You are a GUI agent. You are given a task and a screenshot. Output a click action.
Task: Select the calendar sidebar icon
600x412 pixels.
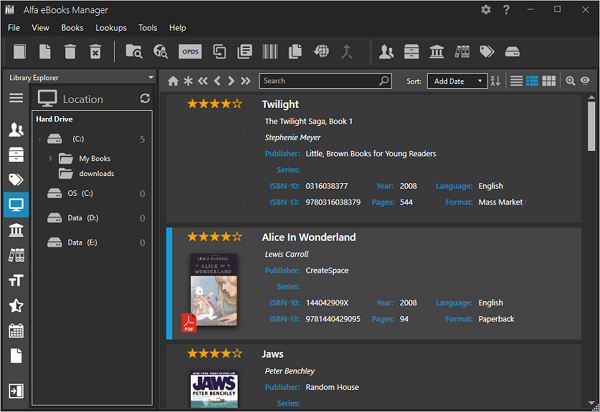point(16,331)
